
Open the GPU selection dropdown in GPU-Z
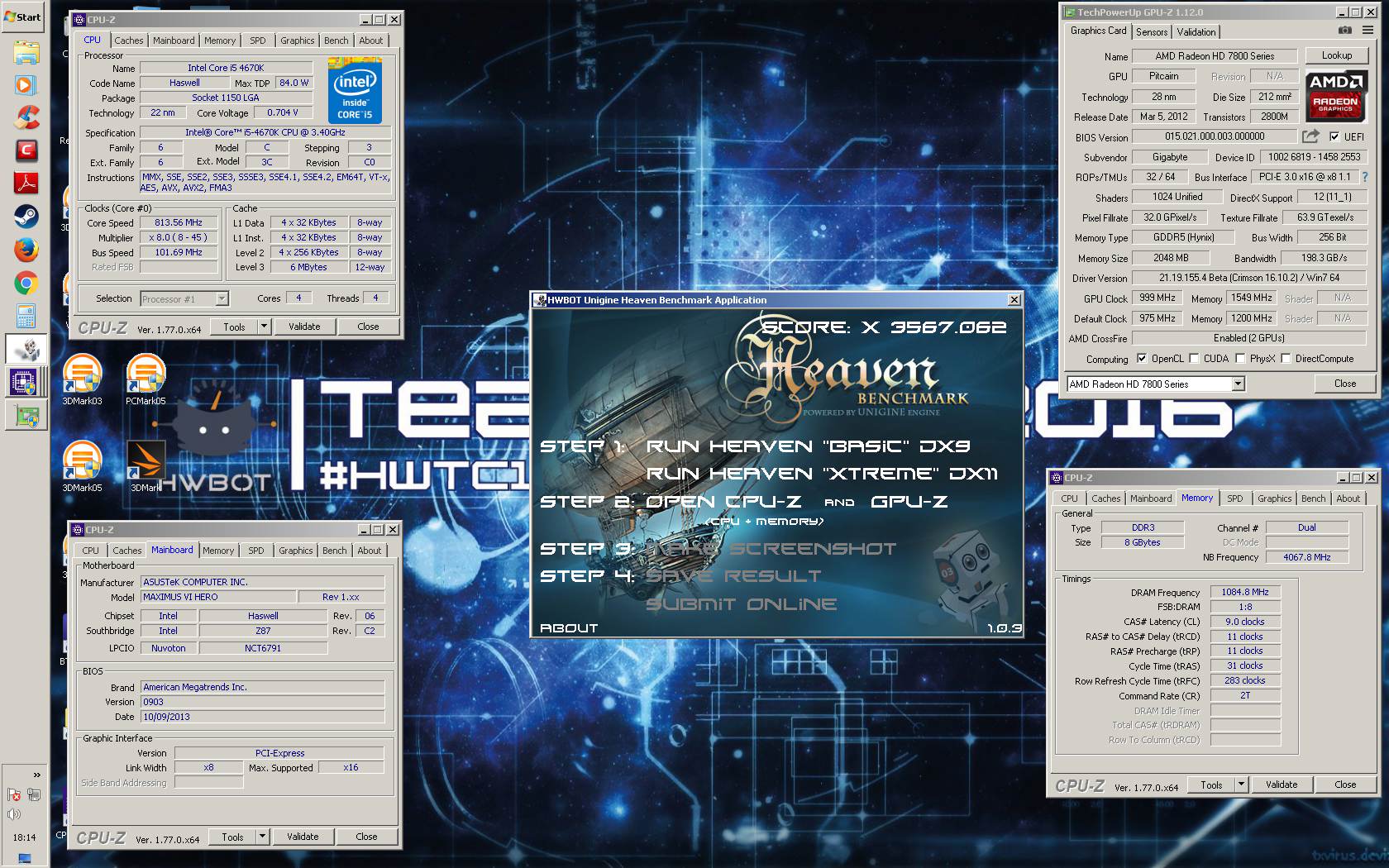[1238, 384]
